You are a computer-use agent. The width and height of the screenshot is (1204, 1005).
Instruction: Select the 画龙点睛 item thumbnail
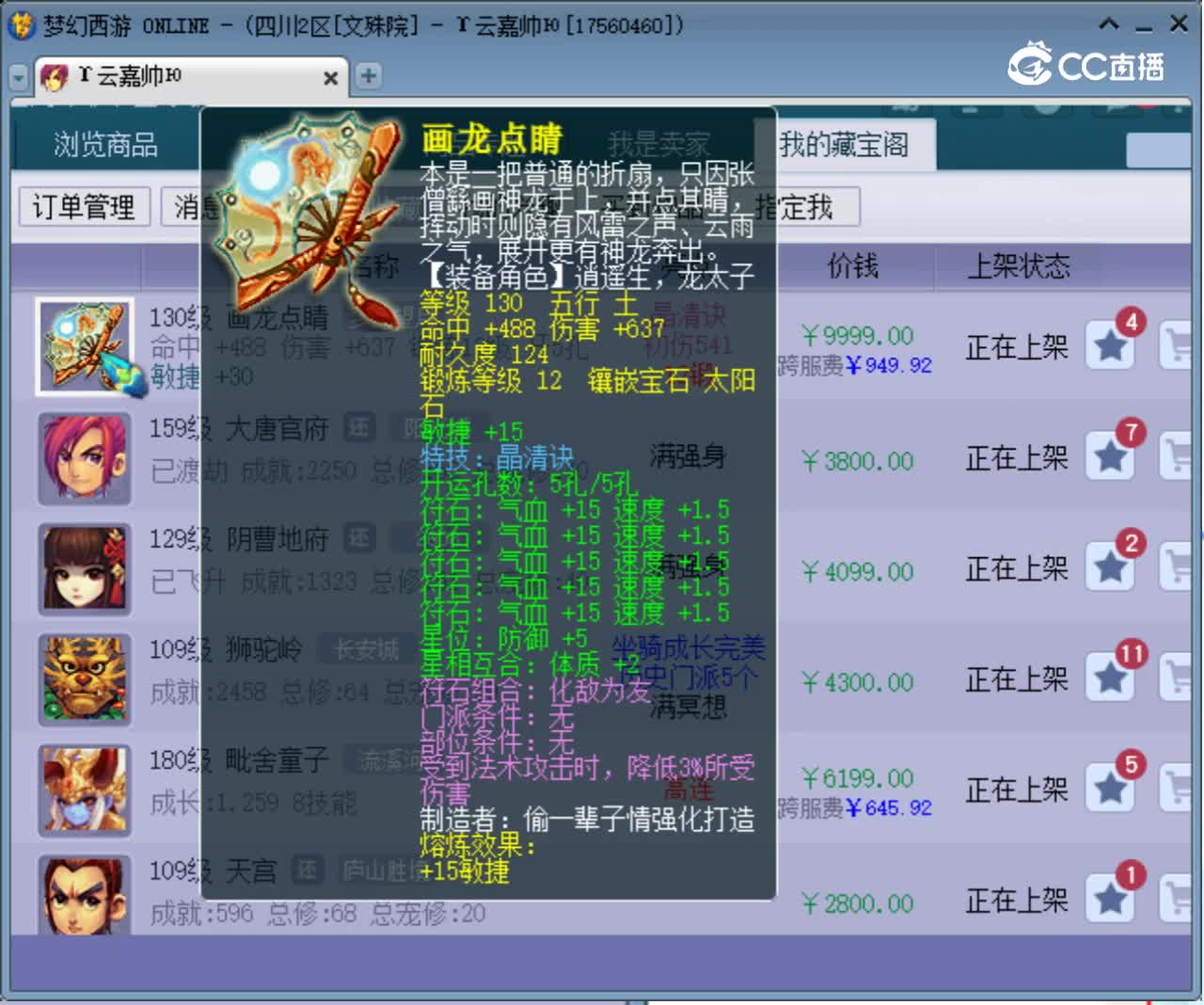tap(84, 347)
